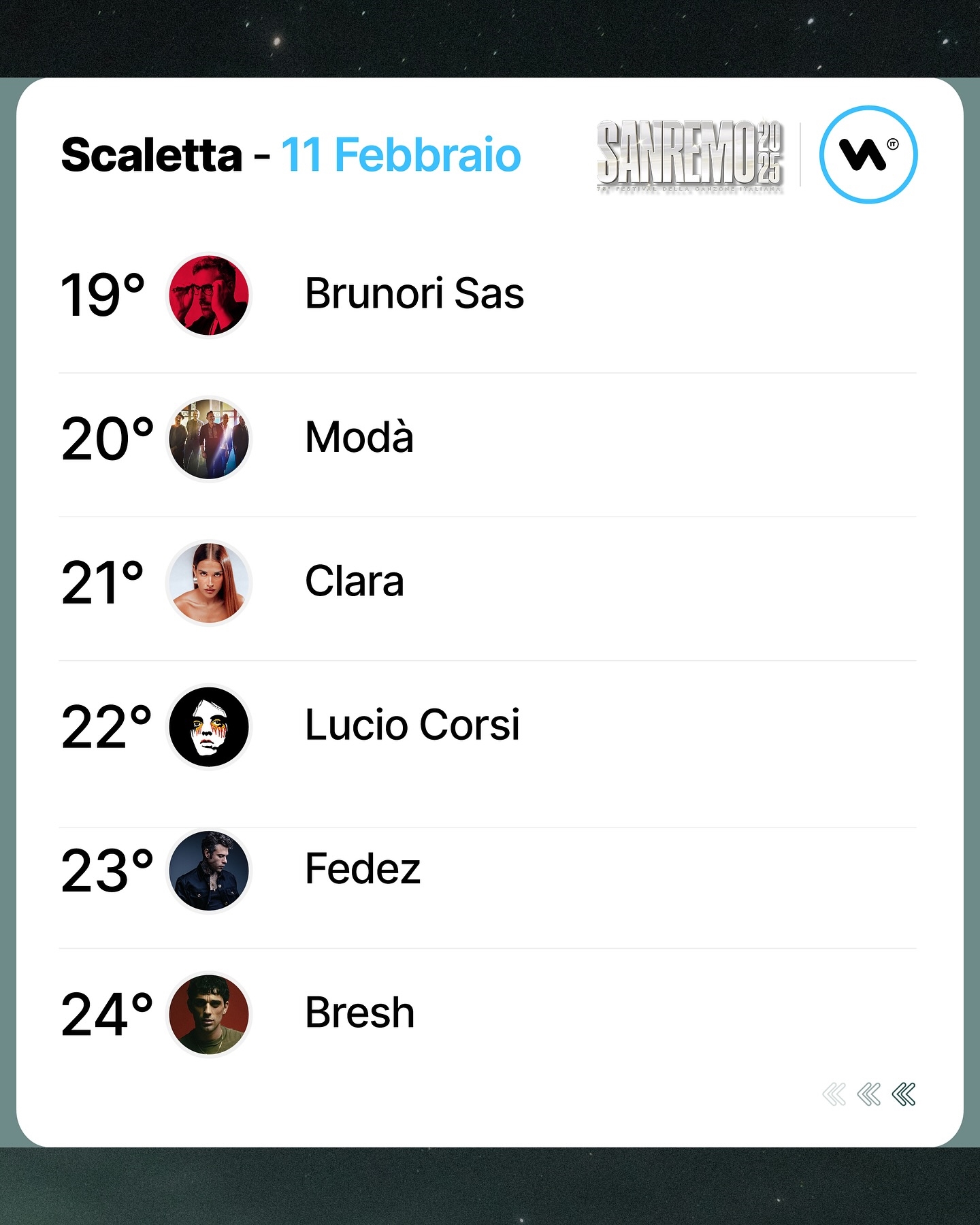The image size is (980, 1225).
Task: Tap the triple chevron arrows icon
Action: coord(869,1094)
